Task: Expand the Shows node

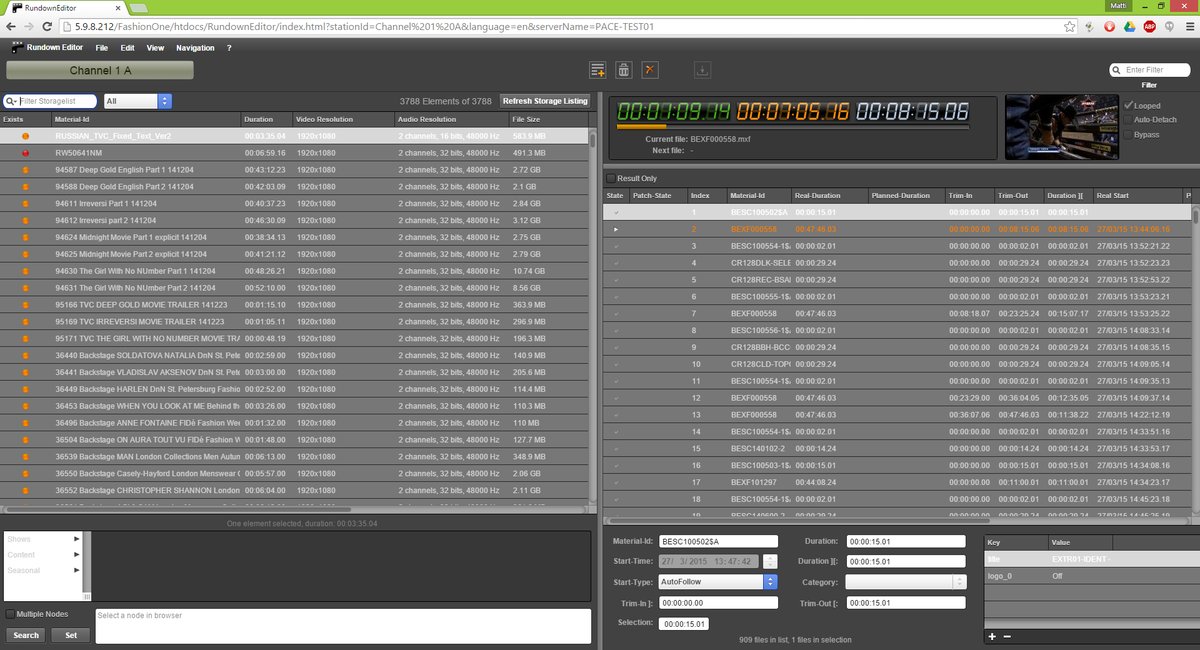Action: point(76,539)
